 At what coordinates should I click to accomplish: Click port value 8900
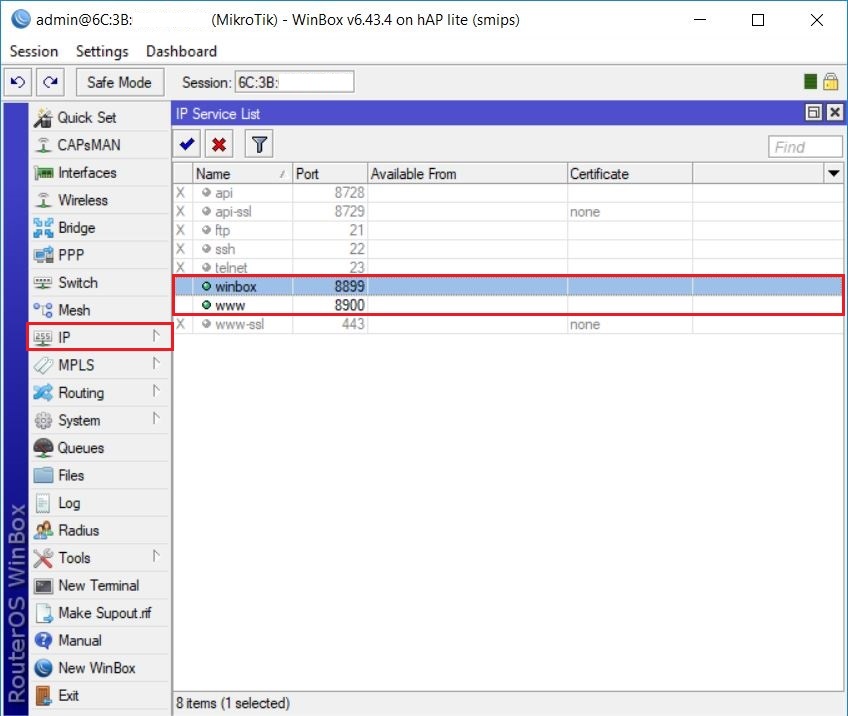(x=349, y=305)
